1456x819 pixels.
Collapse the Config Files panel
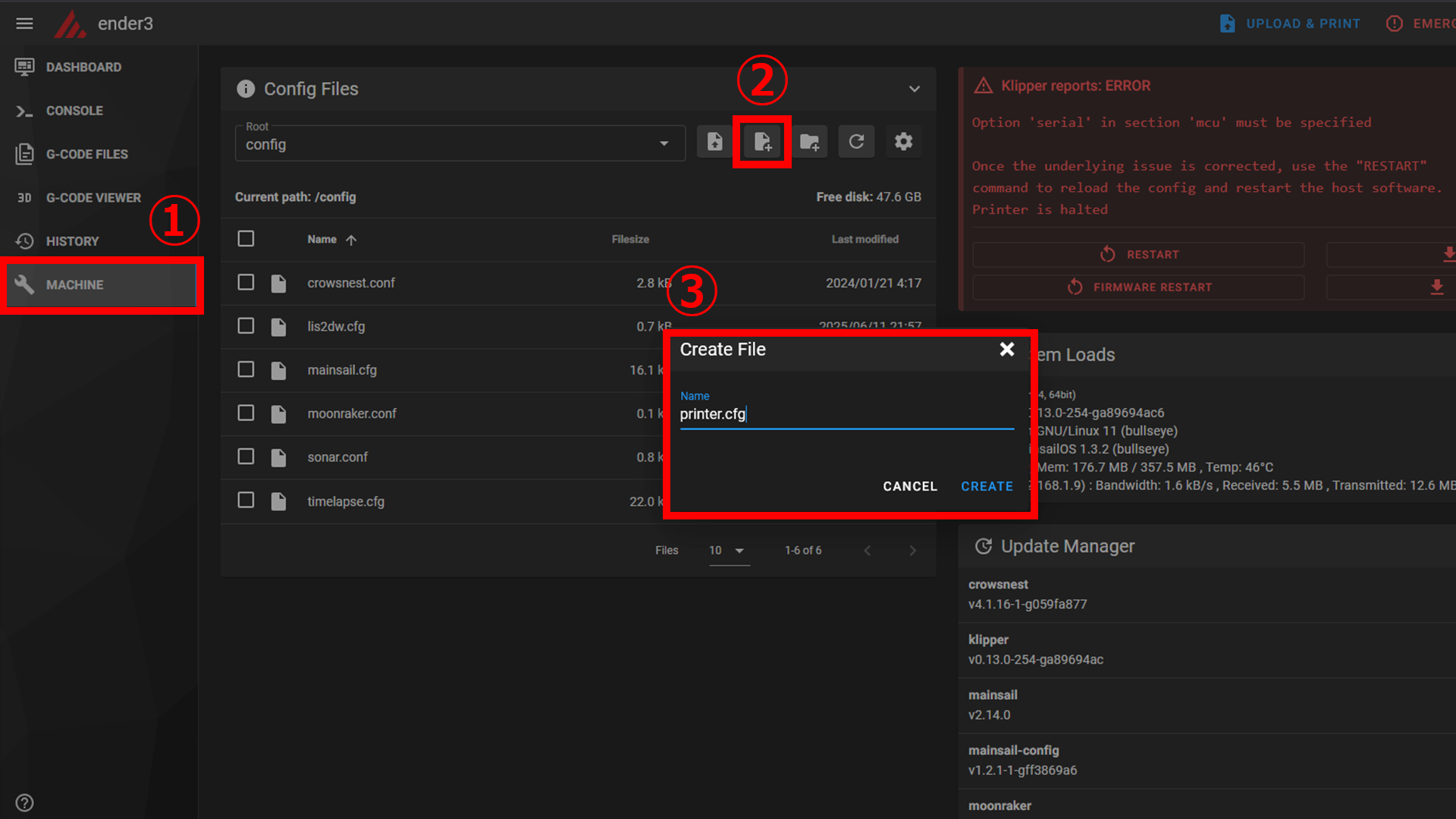(915, 89)
